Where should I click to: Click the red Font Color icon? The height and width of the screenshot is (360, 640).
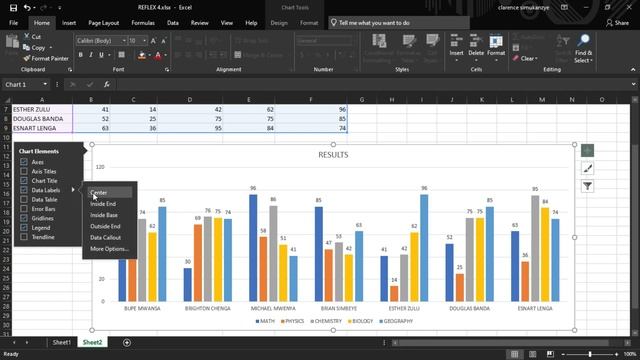tap(158, 55)
